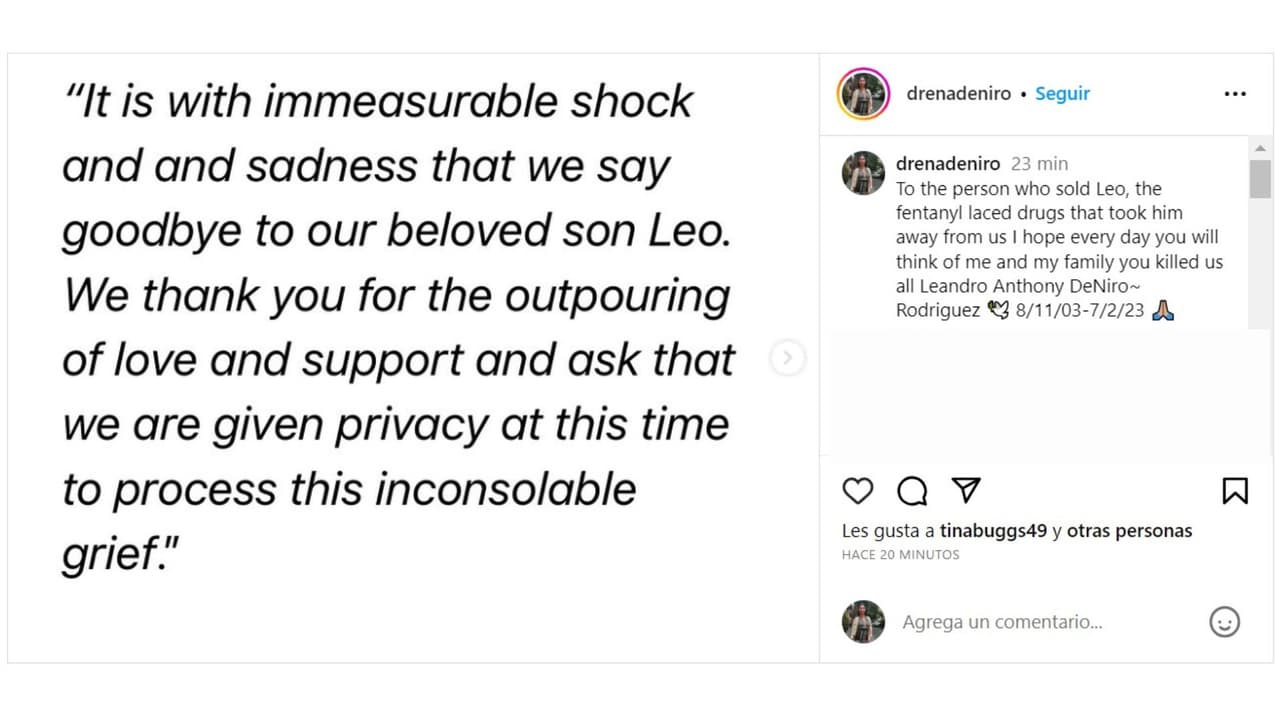
Task: Like the post using the heart icon
Action: (857, 491)
